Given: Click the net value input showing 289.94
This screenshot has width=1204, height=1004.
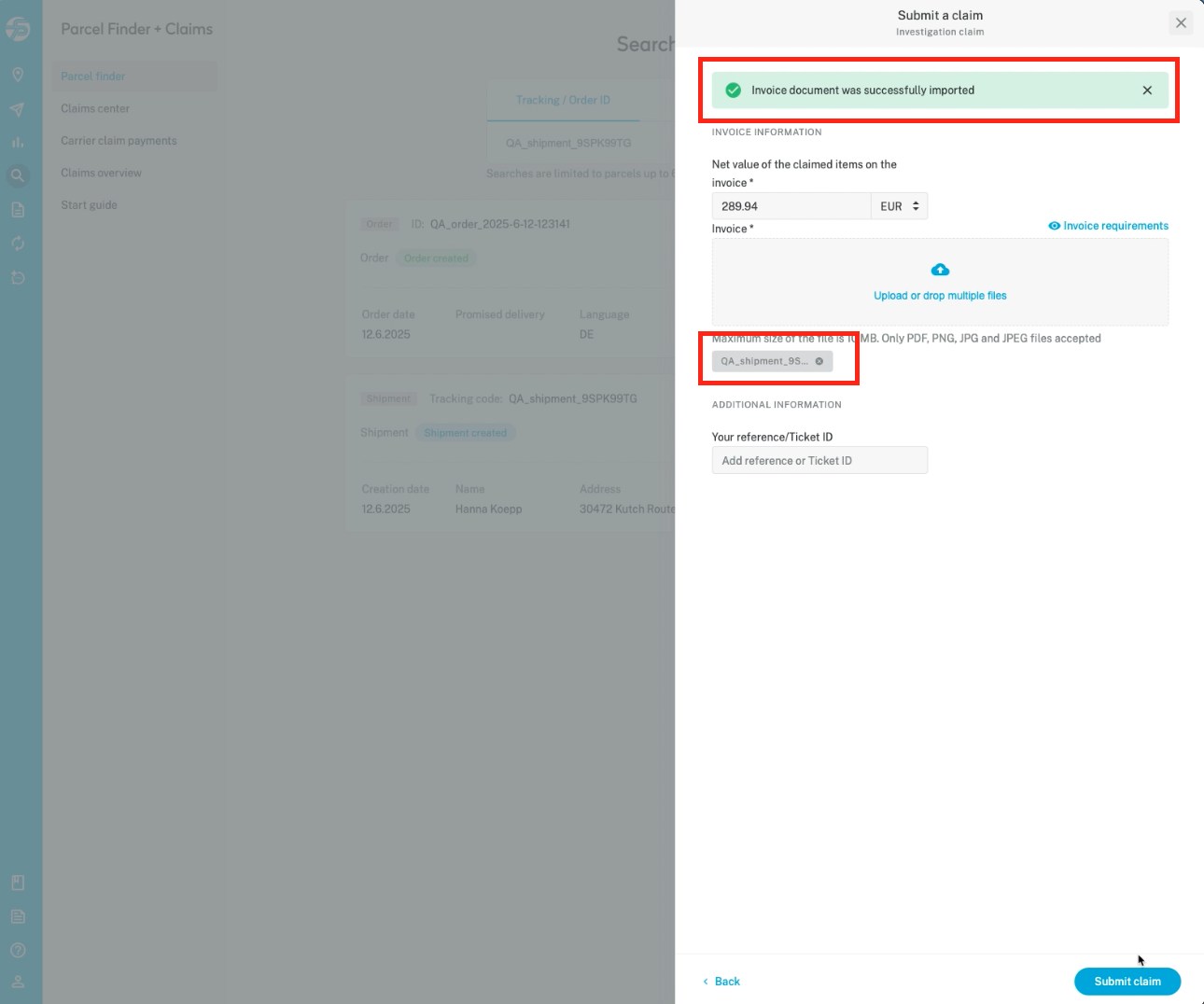Looking at the screenshot, I should tap(791, 206).
